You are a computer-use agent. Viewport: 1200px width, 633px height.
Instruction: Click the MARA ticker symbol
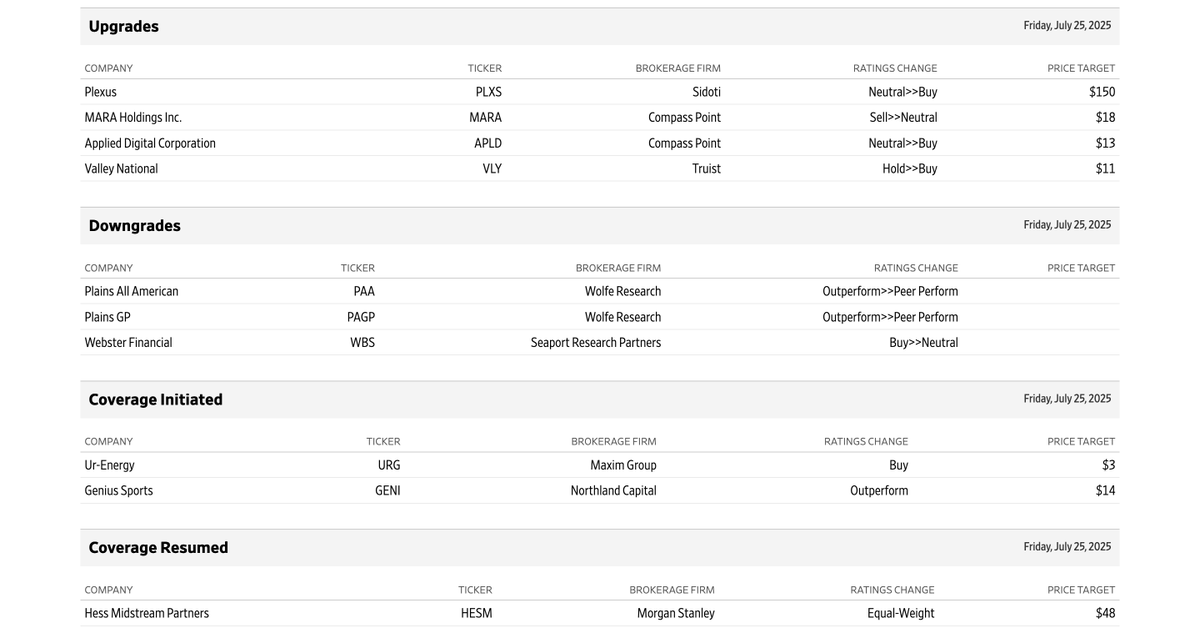[486, 118]
